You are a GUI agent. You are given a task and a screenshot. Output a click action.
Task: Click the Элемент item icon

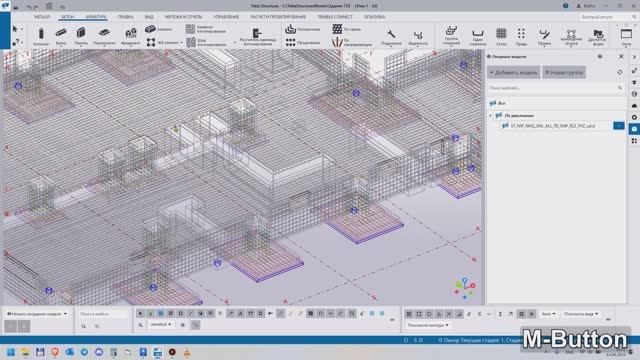click(150, 29)
